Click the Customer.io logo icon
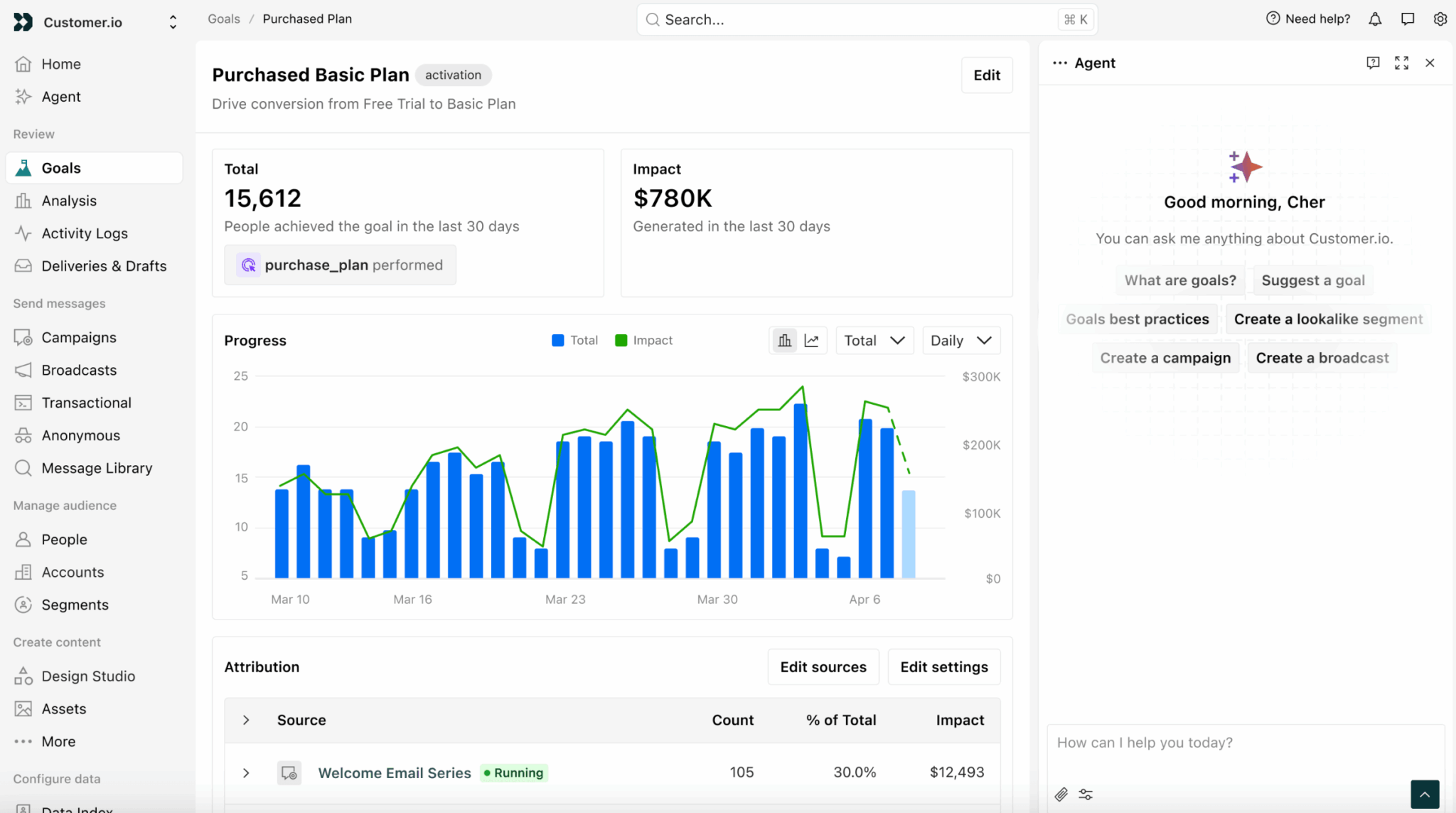 click(23, 22)
